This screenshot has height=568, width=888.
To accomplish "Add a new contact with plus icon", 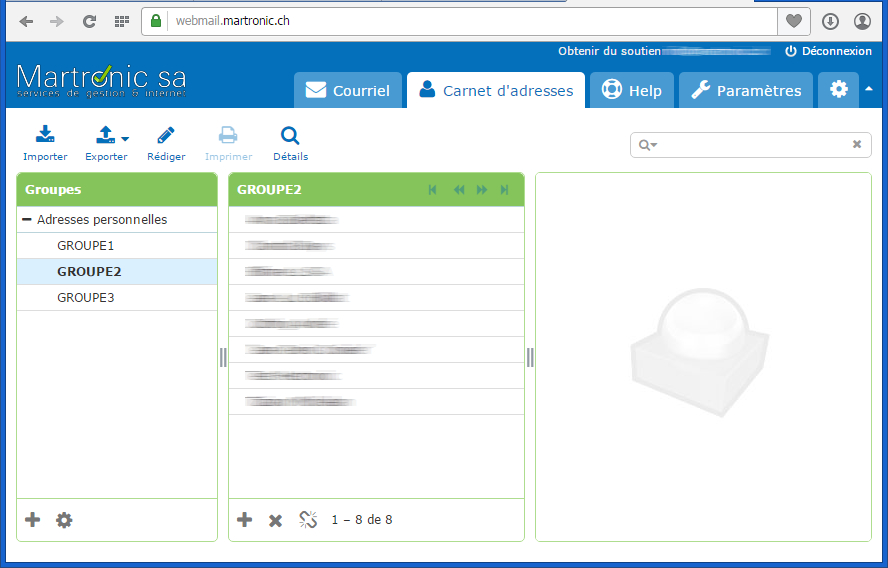I will (244, 520).
